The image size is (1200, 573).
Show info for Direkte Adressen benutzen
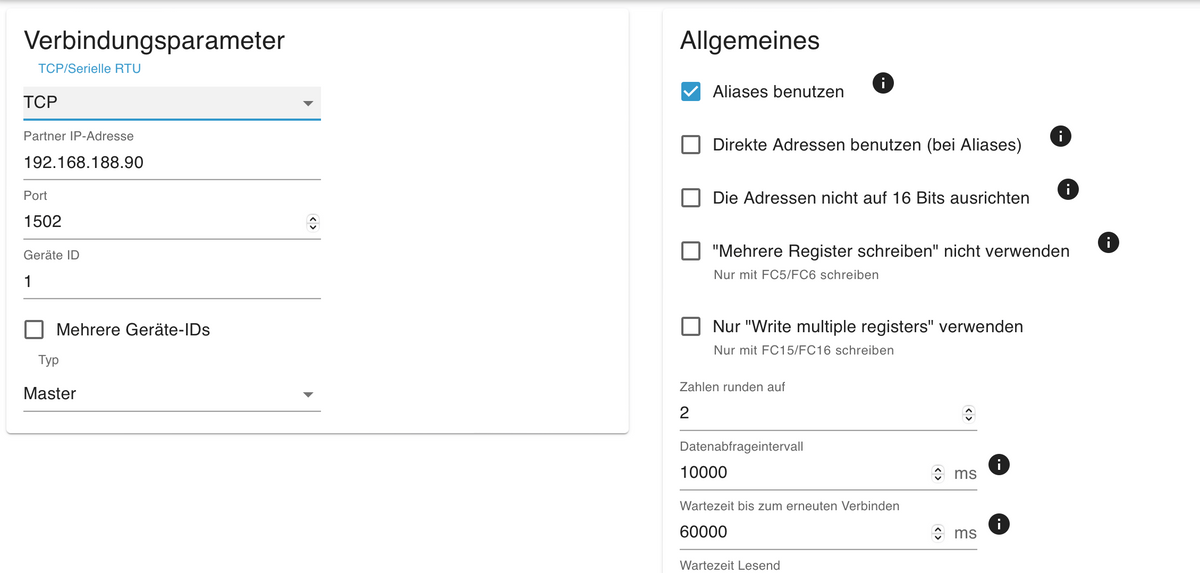1061,136
